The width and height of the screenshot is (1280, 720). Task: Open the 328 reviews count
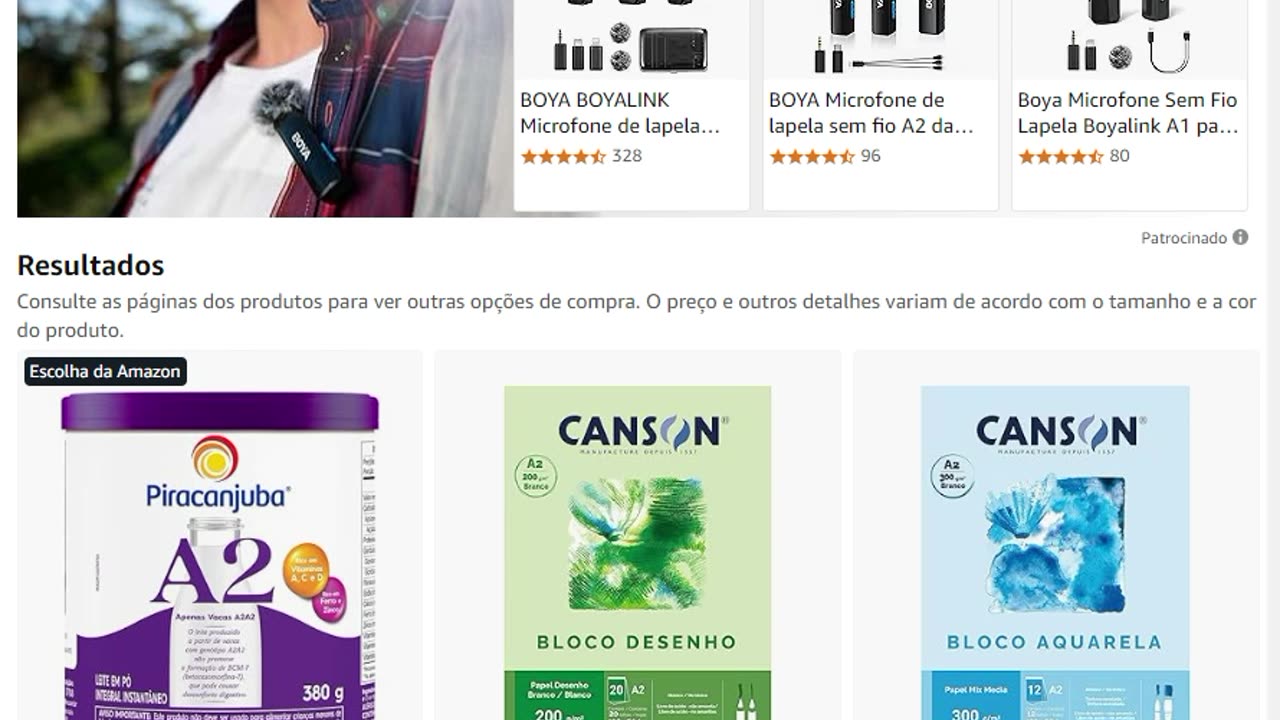coord(627,156)
